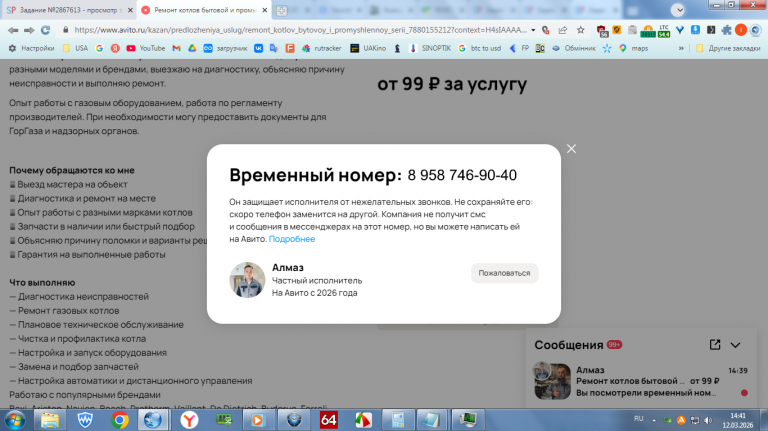The height and width of the screenshot is (431, 768).
Task: Open Yandex Browser from taskbar
Action: pos(189,420)
